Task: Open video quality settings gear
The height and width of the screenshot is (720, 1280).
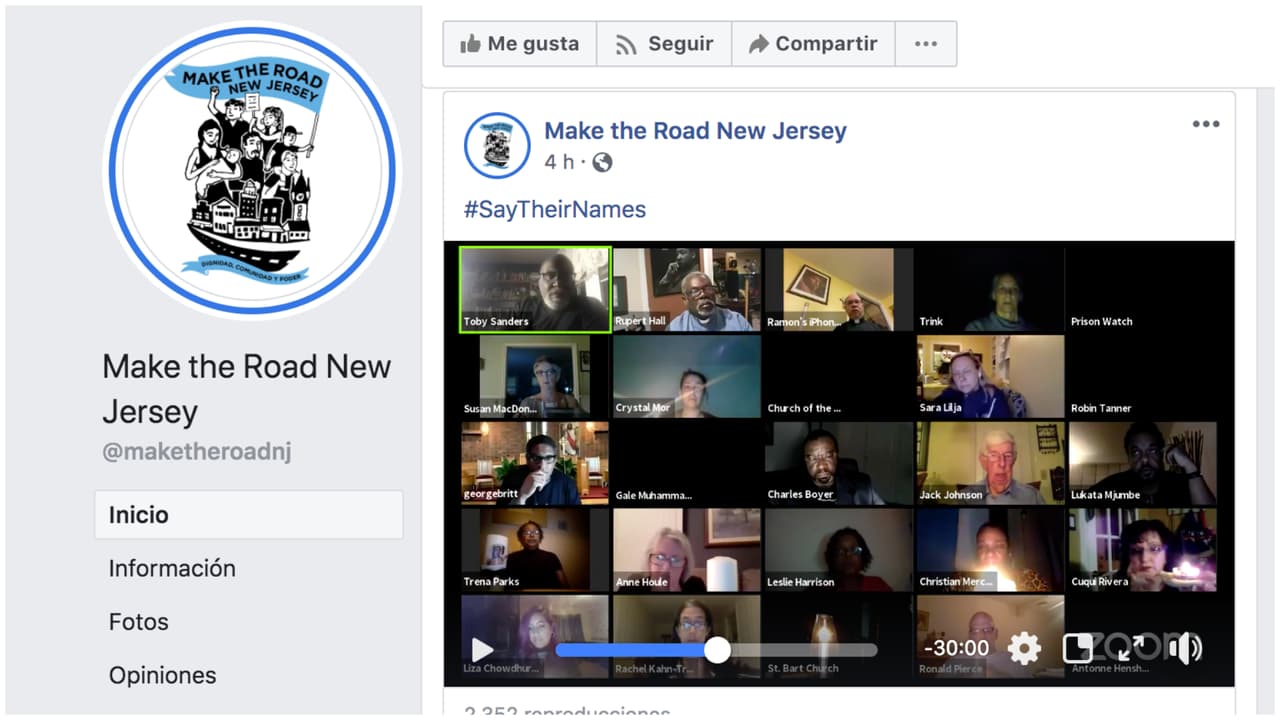Action: coord(1024,649)
